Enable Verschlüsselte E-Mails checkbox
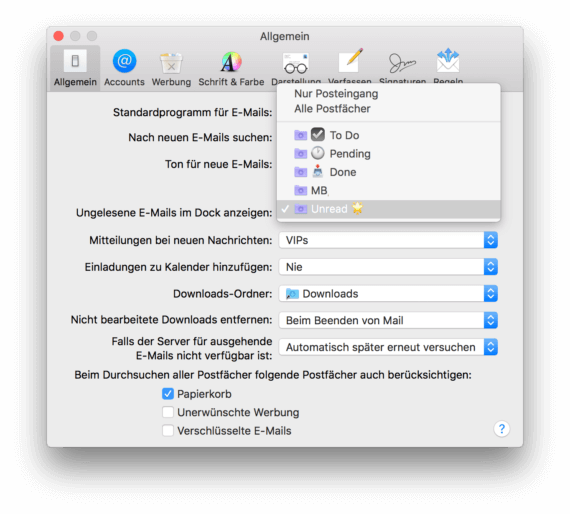The height and width of the screenshot is (514, 570). click(168, 431)
